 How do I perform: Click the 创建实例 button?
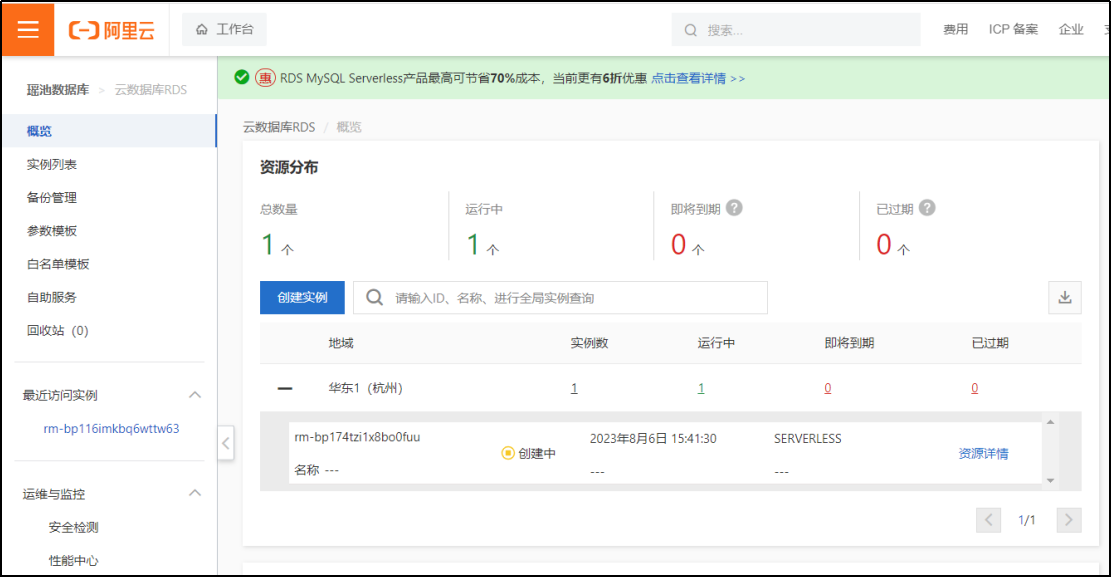(302, 298)
